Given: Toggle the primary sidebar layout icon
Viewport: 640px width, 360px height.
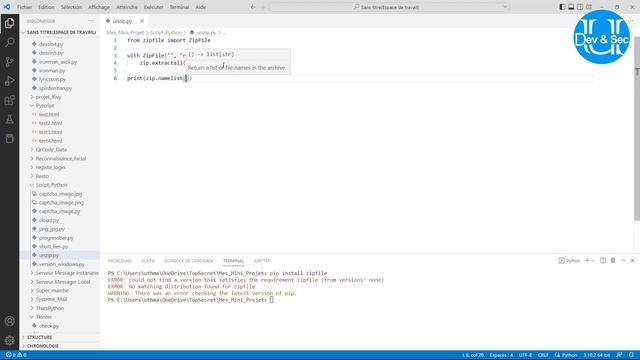Looking at the screenshot, I should tap(562, 7).
